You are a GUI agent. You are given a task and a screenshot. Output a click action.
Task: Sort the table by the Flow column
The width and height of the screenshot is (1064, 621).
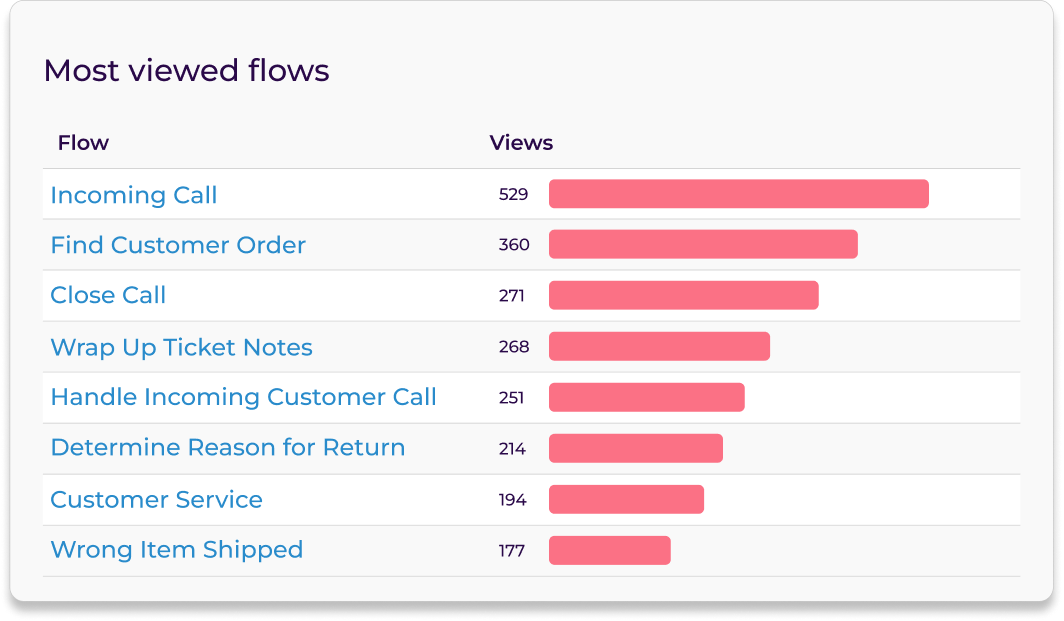(x=82, y=143)
